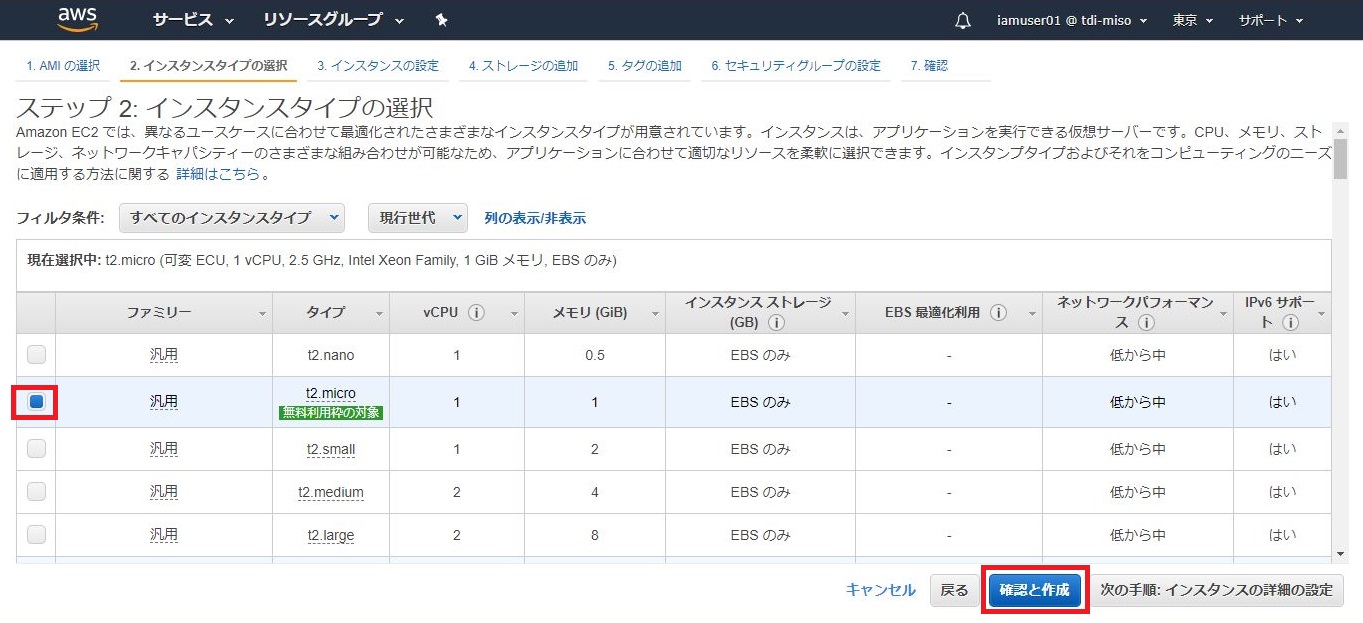Click the t2.large type cell
1363x623 pixels.
click(331, 535)
